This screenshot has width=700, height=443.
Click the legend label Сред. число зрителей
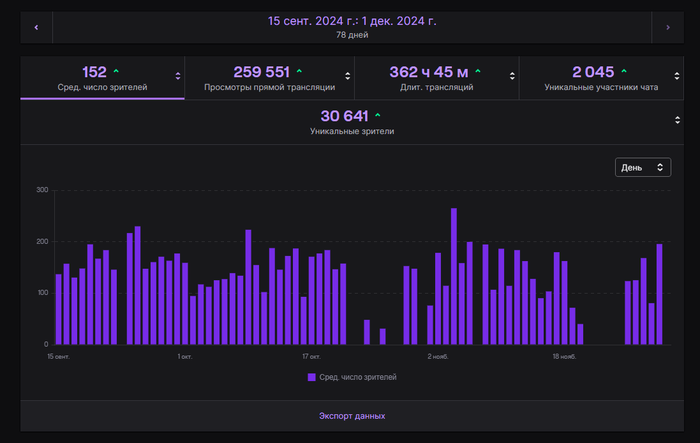click(358, 377)
